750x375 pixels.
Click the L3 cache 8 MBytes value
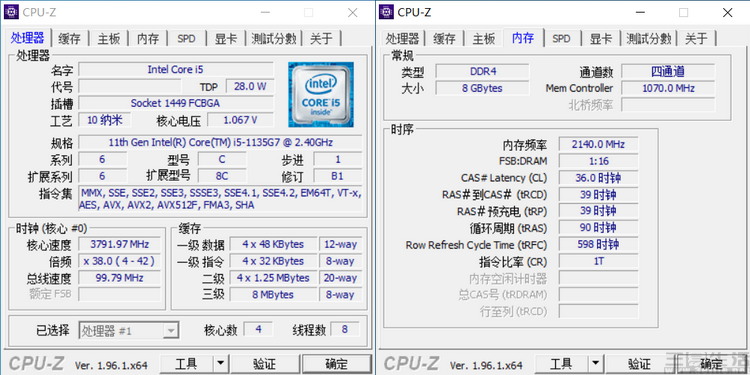[273, 295]
